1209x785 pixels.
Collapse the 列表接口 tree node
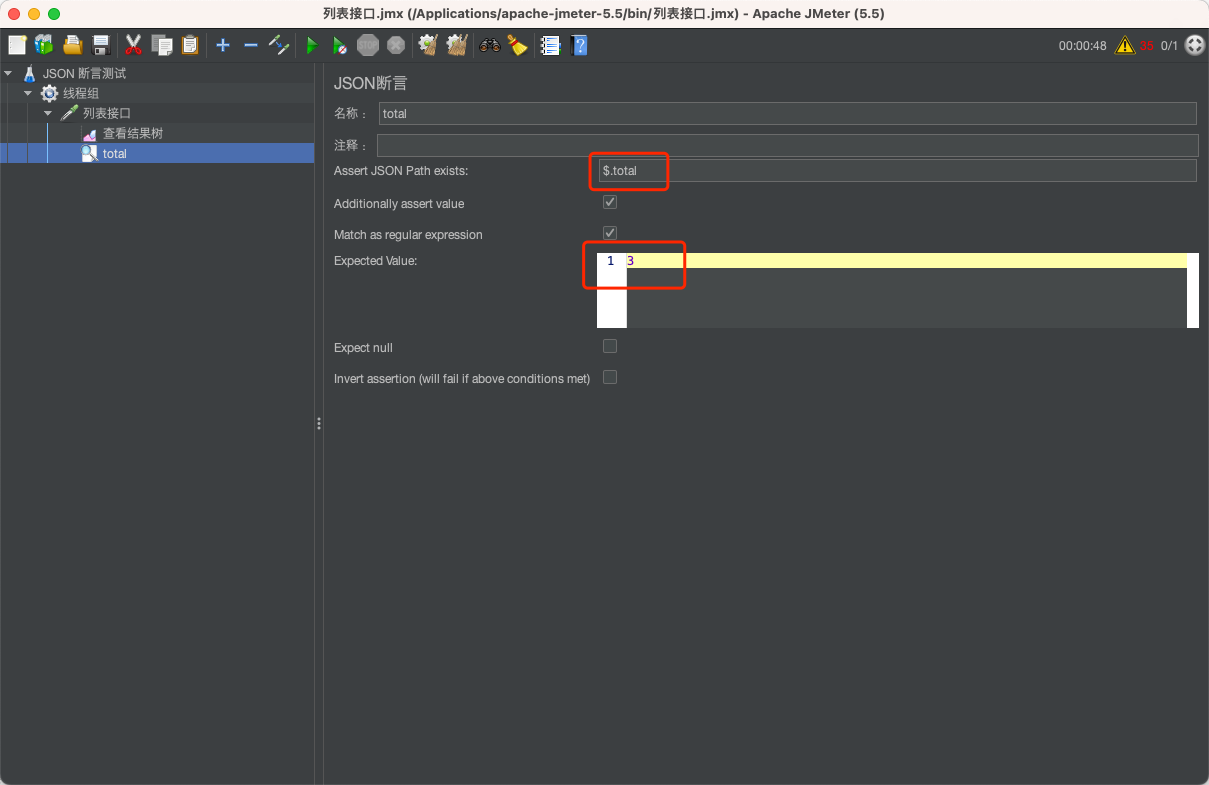pos(47,113)
